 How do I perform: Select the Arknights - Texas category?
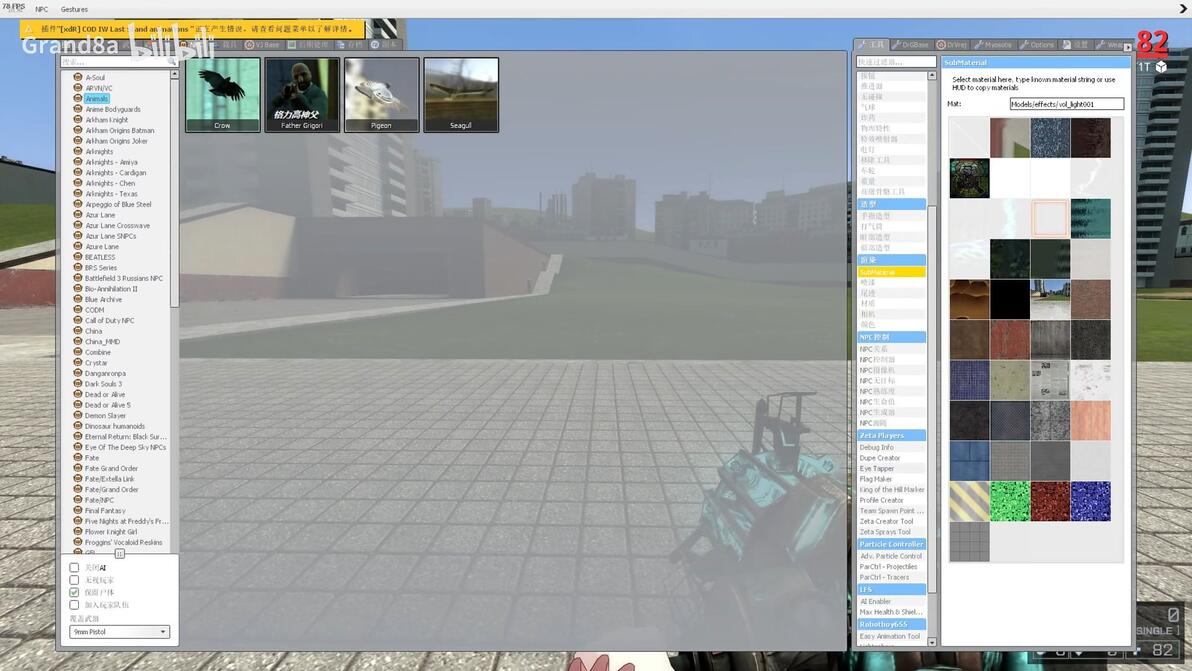click(111, 193)
